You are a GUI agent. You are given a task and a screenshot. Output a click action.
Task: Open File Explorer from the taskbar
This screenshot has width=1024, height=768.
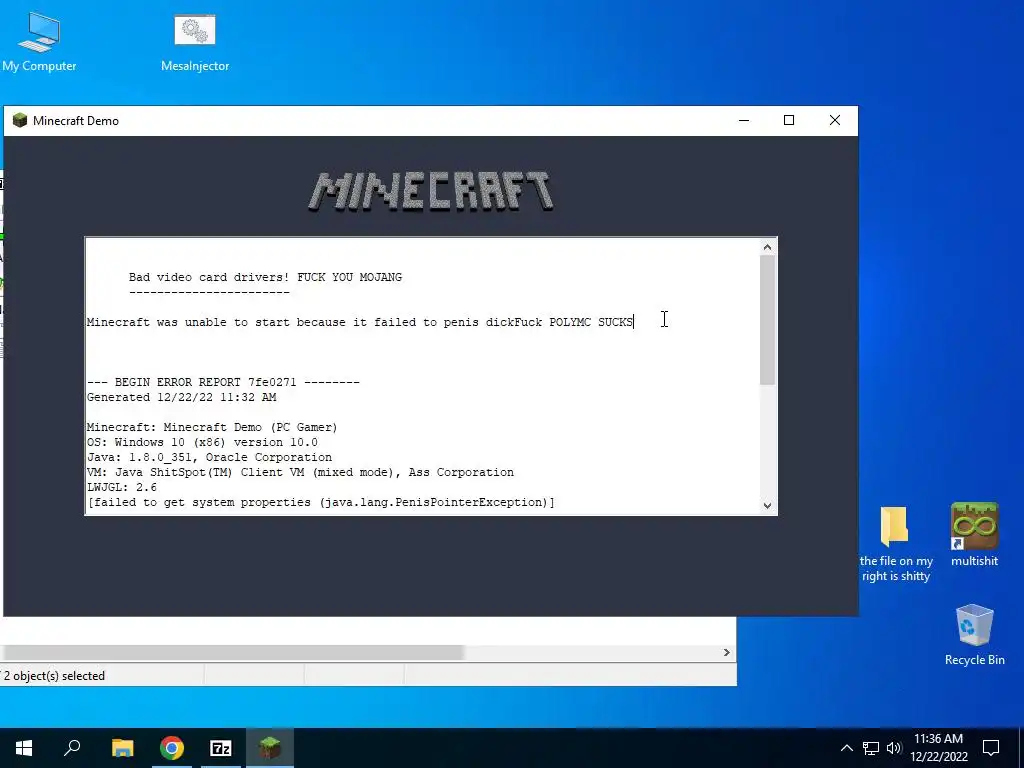(122, 748)
